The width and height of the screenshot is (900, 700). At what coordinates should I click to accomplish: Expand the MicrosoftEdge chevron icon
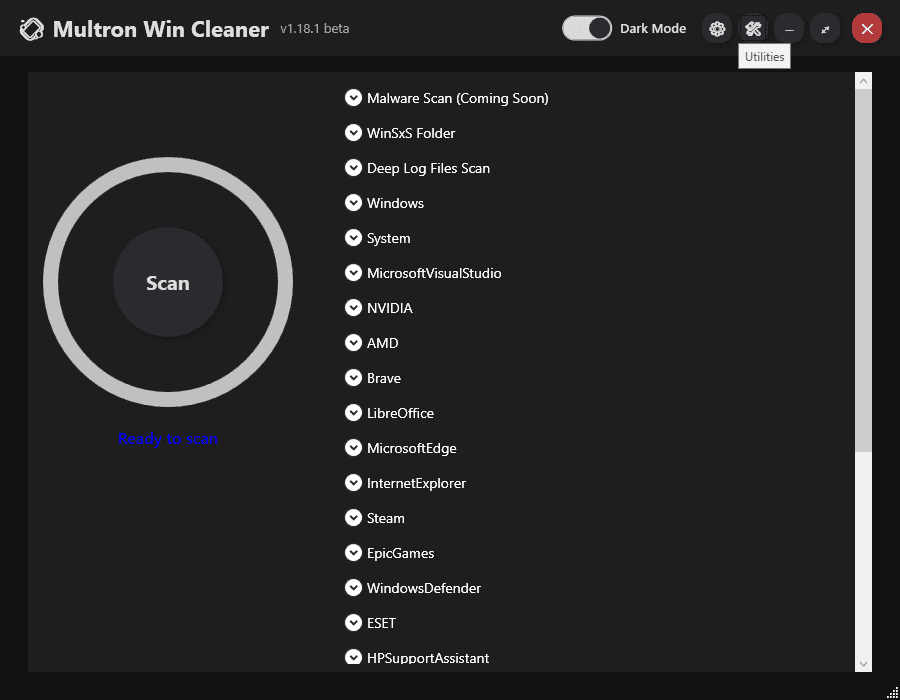pyautogui.click(x=353, y=448)
